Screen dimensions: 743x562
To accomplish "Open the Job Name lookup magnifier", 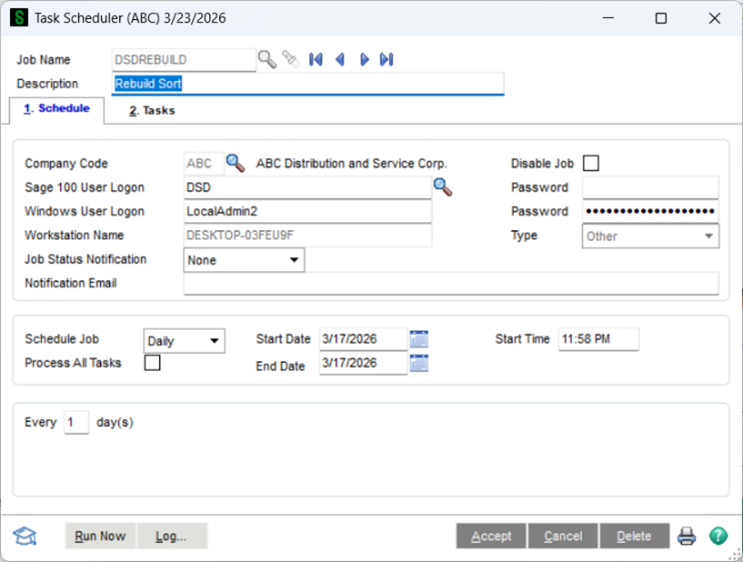I will [x=267, y=60].
